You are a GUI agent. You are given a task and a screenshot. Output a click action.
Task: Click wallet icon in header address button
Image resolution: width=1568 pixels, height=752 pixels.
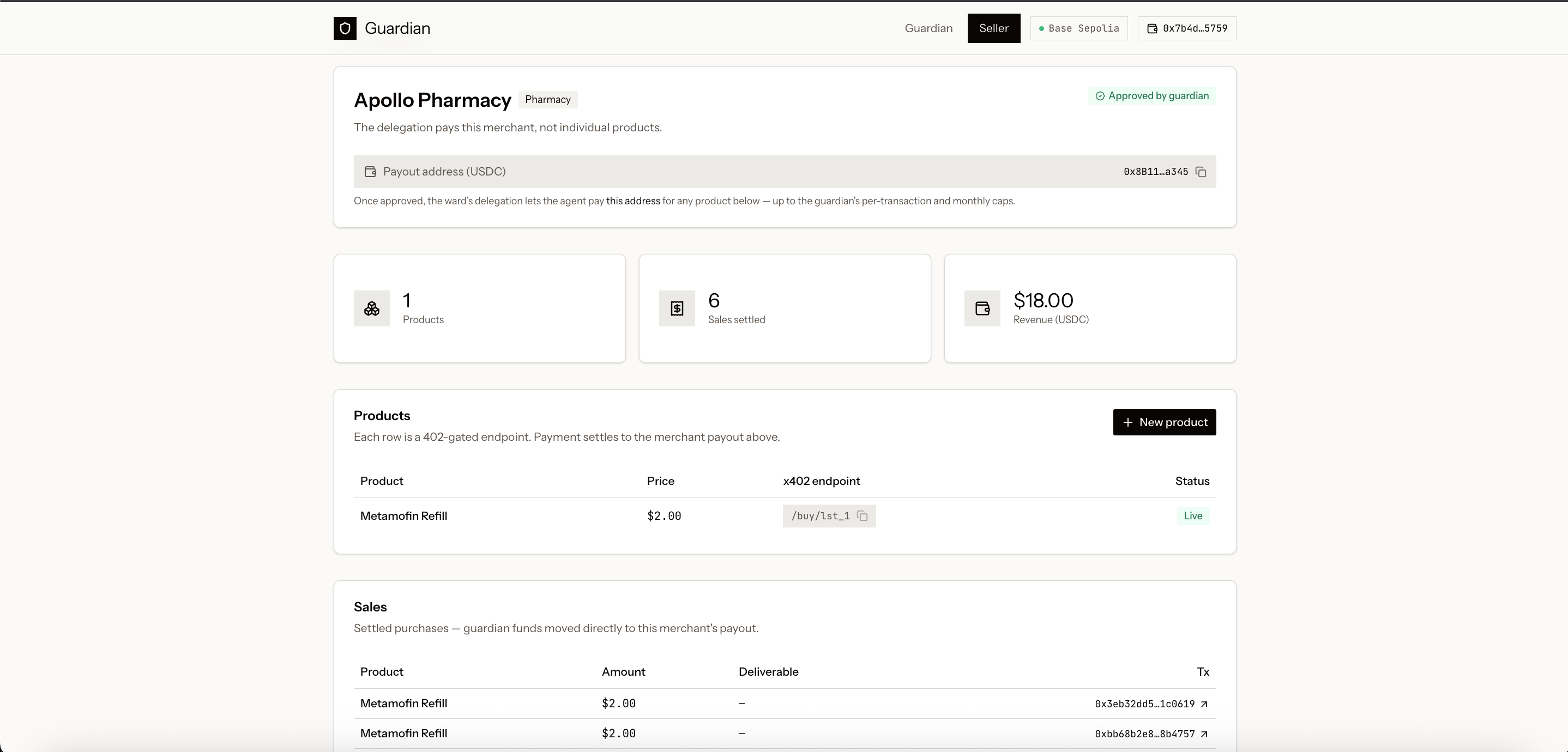click(x=1152, y=28)
